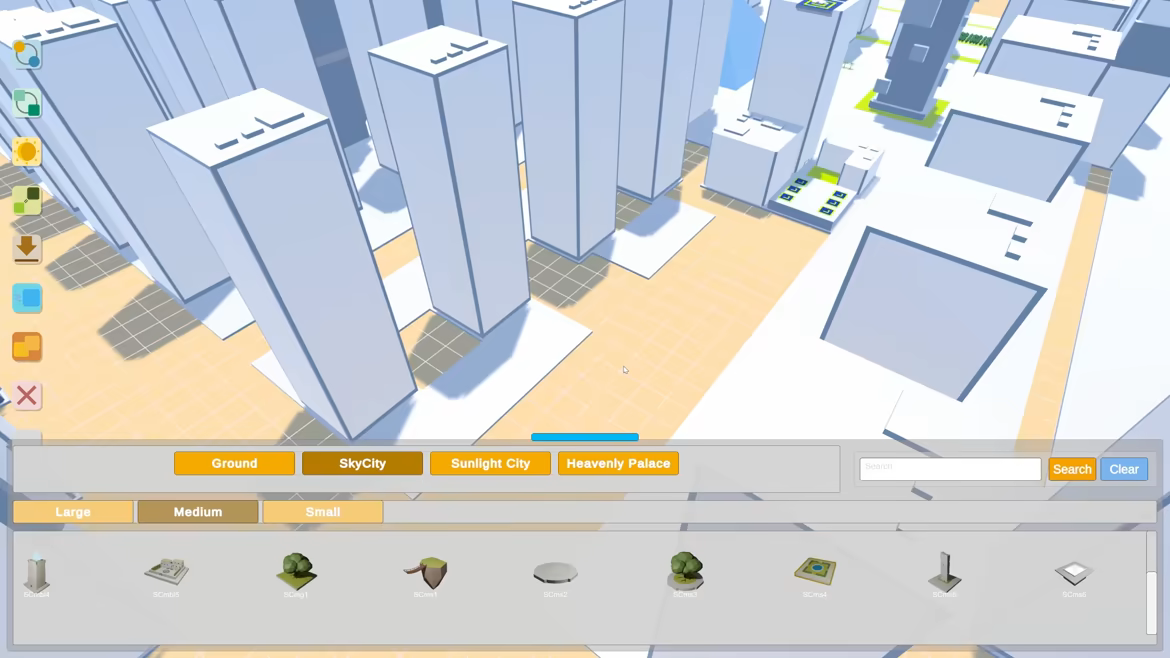Filter by Small size
This screenshot has width=1170, height=658.
pyautogui.click(x=323, y=512)
